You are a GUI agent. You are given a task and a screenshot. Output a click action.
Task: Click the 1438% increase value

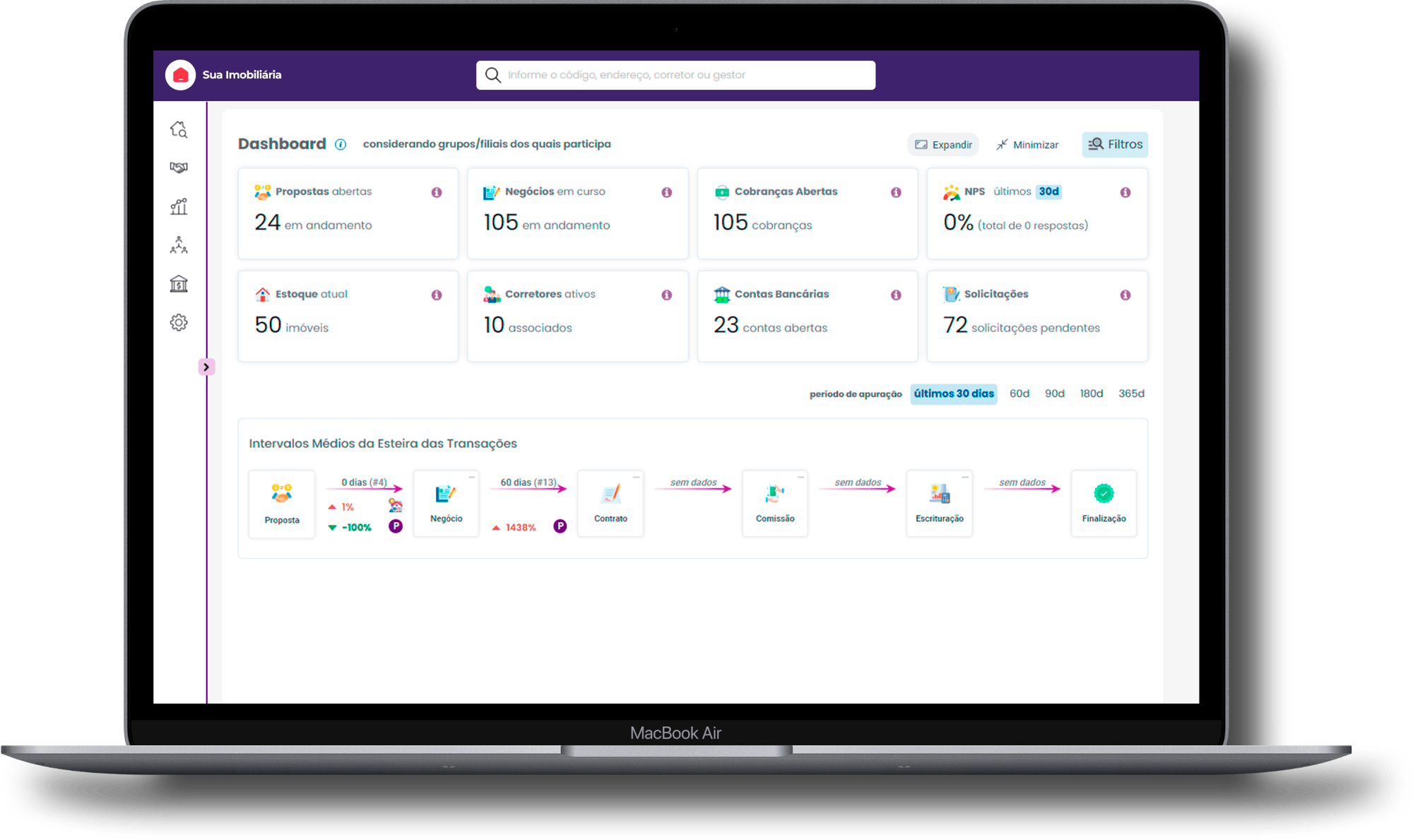click(521, 528)
